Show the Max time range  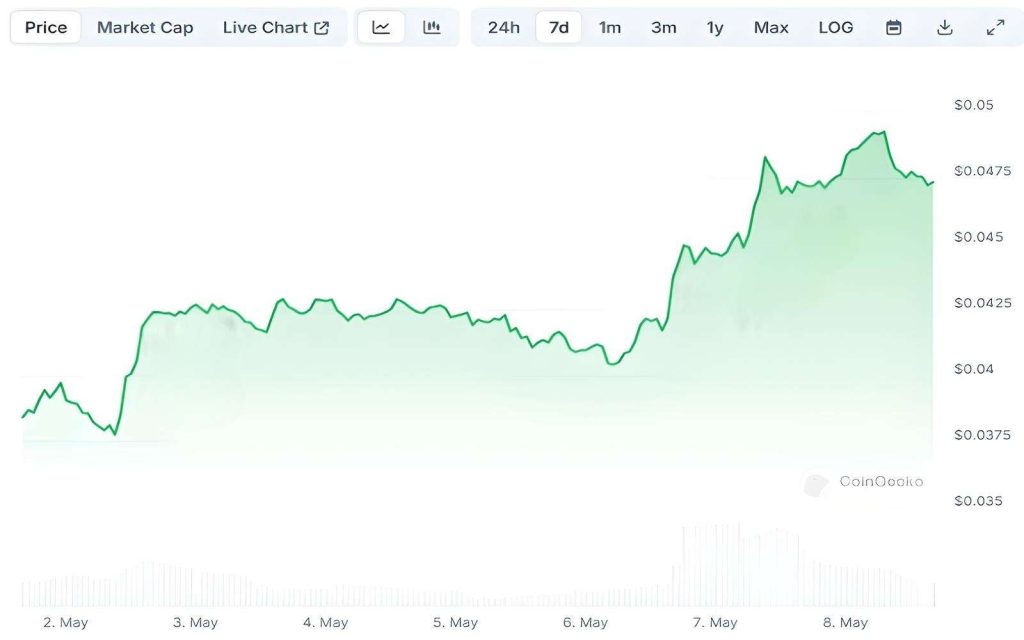(x=771, y=27)
